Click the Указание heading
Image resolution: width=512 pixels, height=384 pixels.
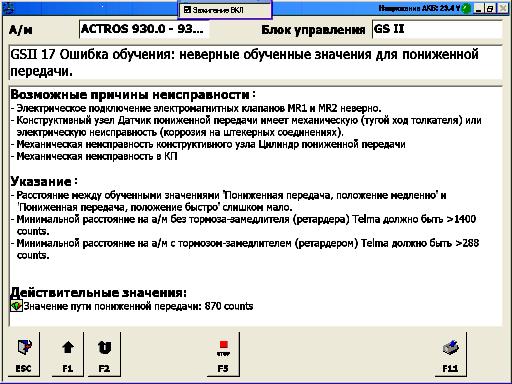[44, 182]
